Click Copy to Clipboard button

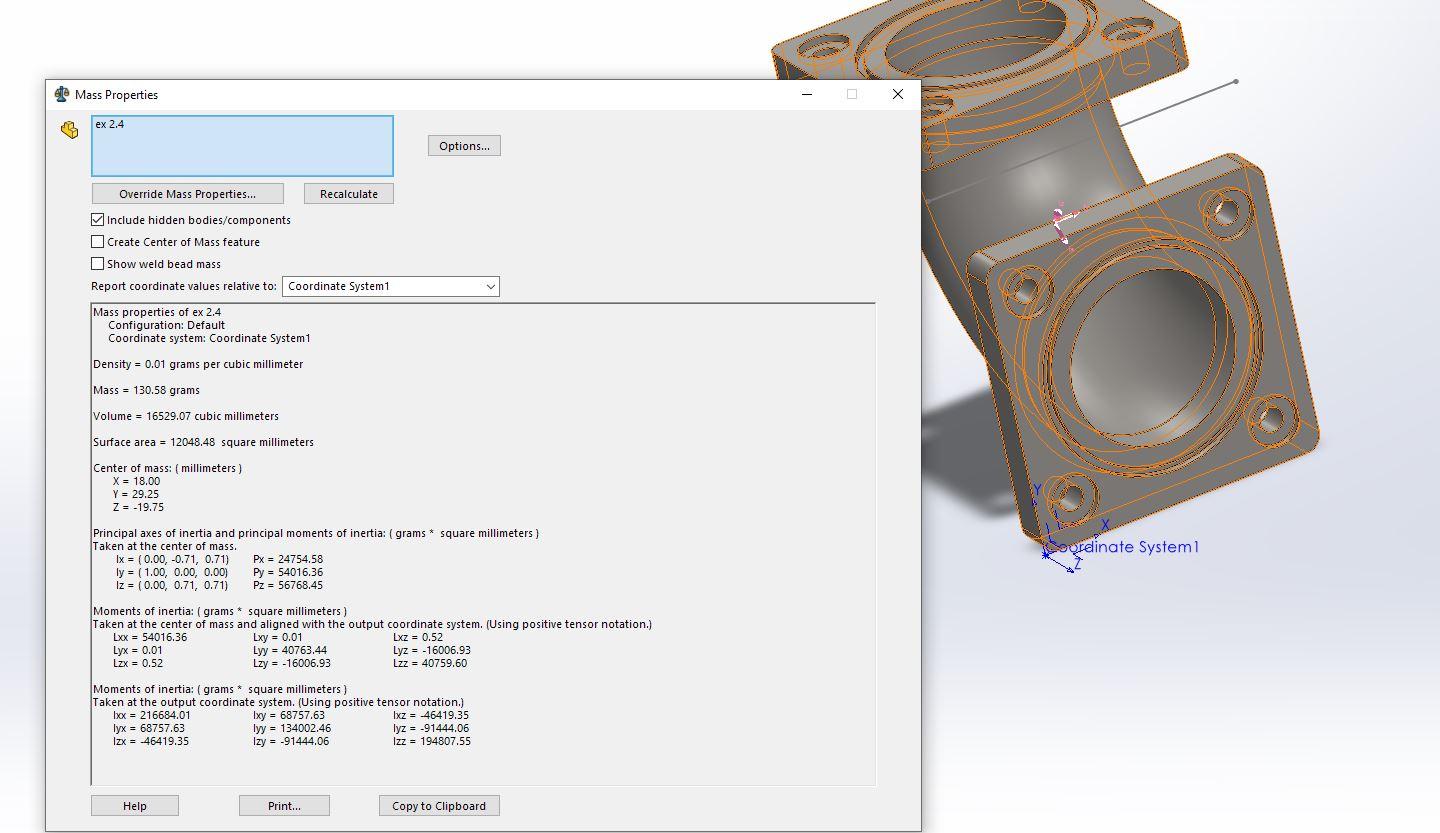click(x=439, y=806)
